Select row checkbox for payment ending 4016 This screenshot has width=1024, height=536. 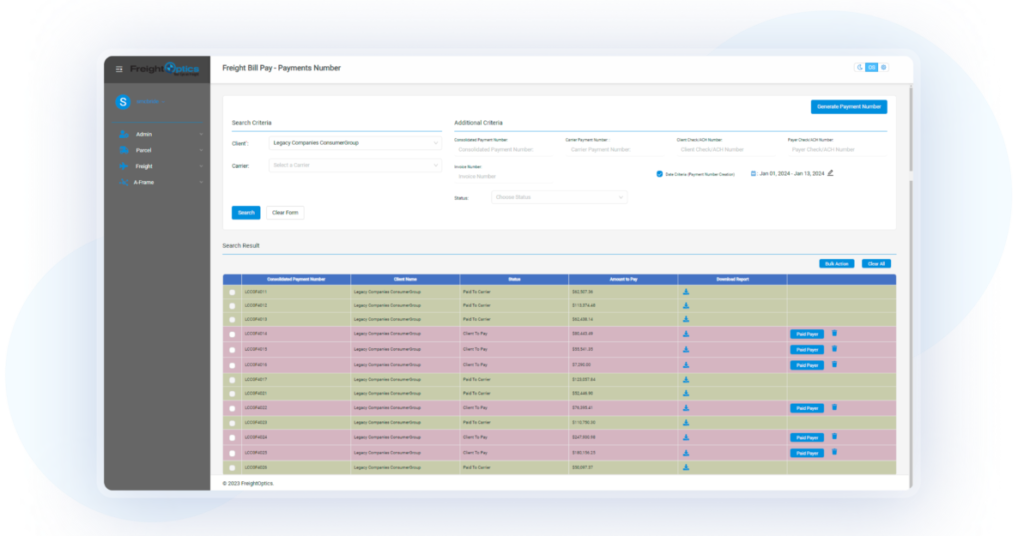pos(232,366)
